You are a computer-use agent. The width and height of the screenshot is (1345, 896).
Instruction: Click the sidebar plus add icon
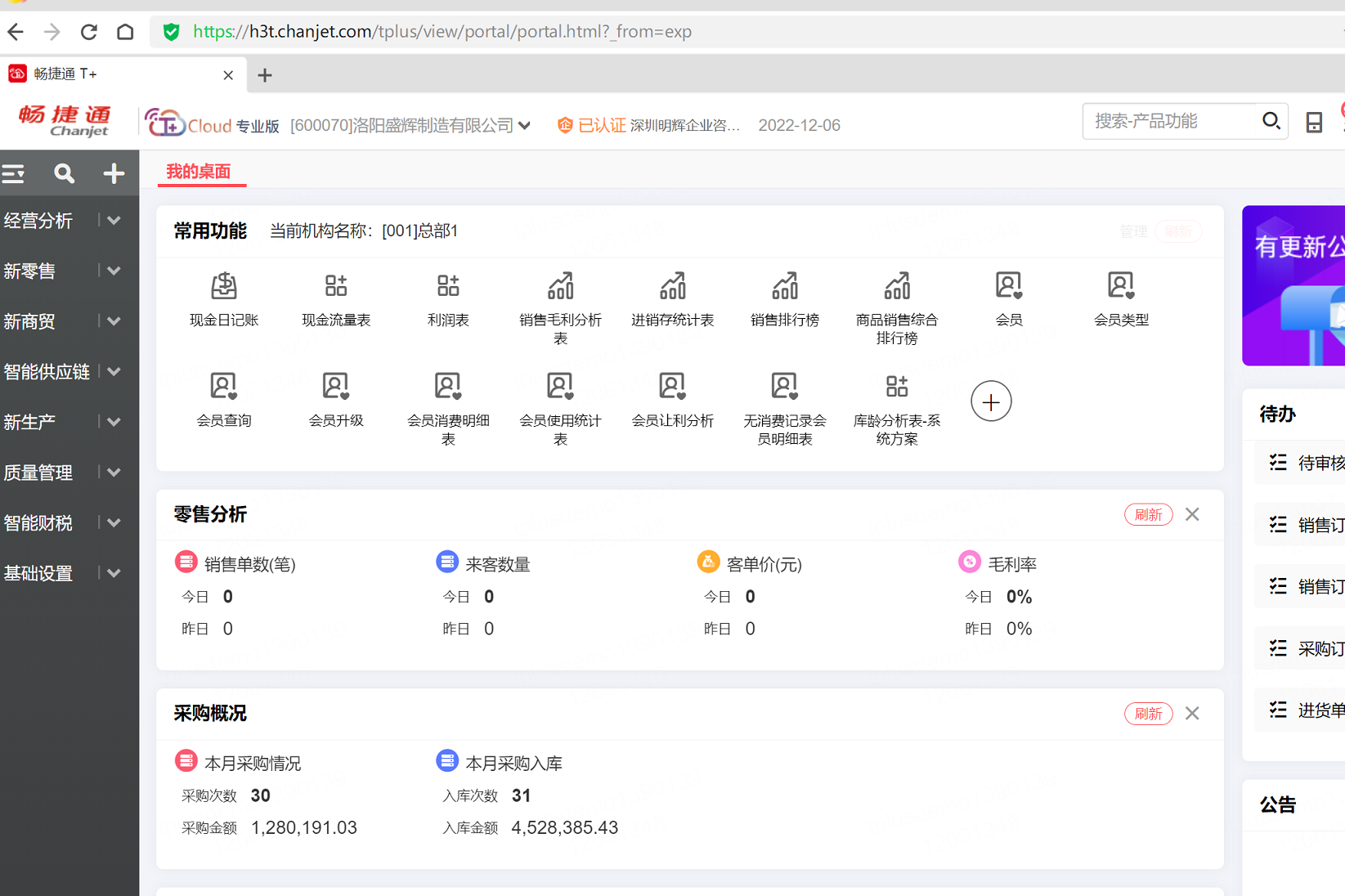[x=114, y=173]
